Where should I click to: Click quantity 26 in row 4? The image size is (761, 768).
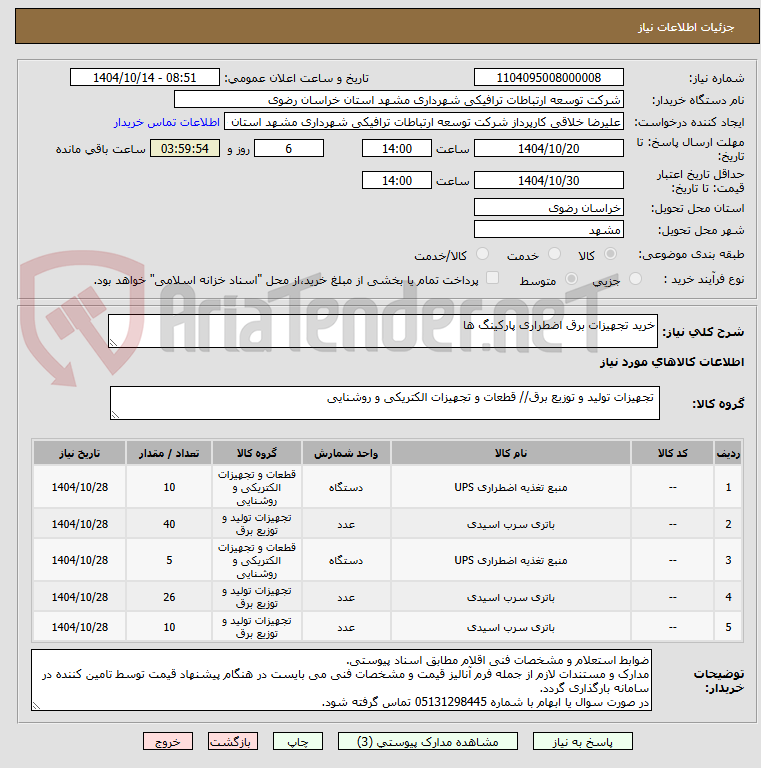click(x=169, y=597)
